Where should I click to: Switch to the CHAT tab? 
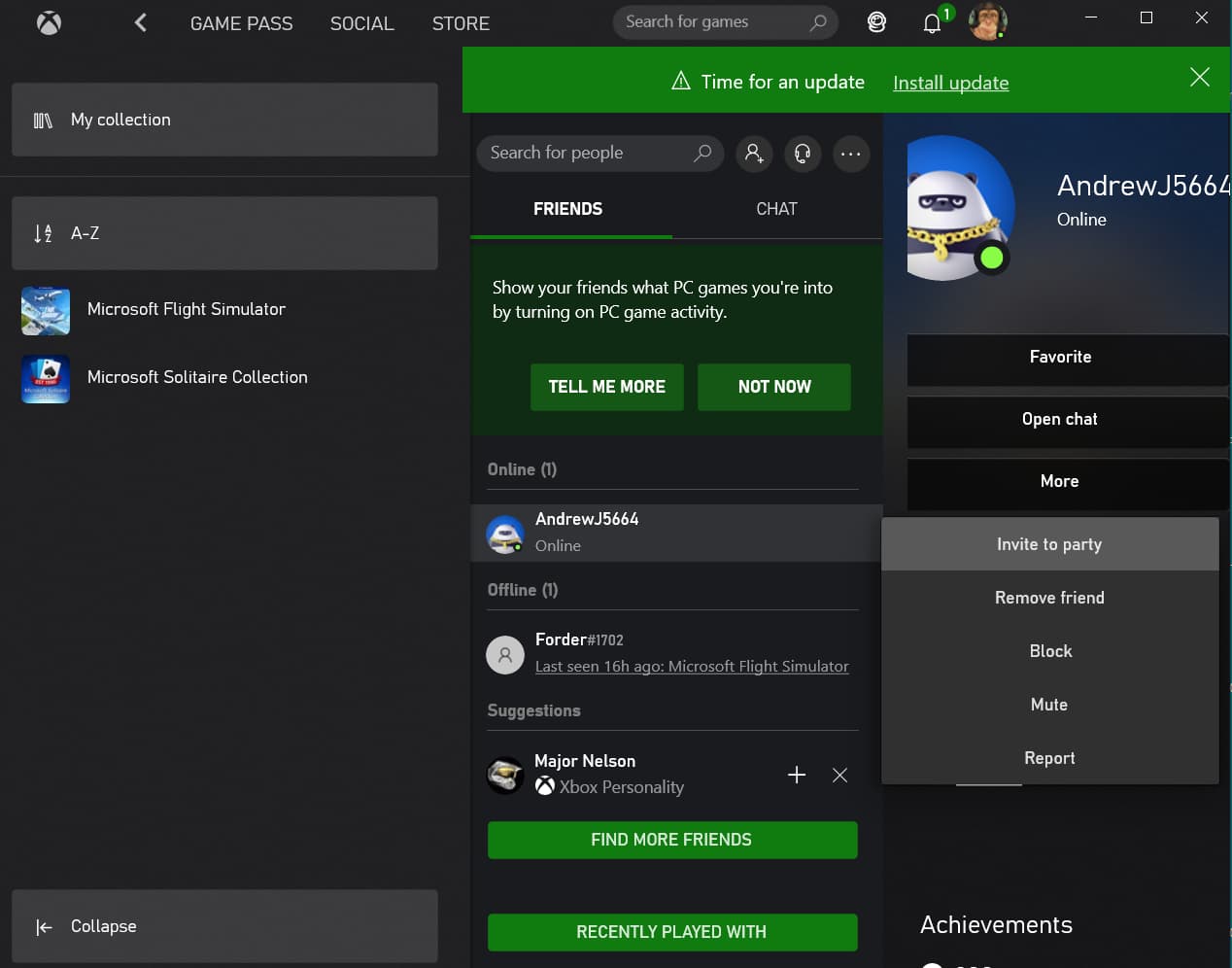click(x=776, y=209)
